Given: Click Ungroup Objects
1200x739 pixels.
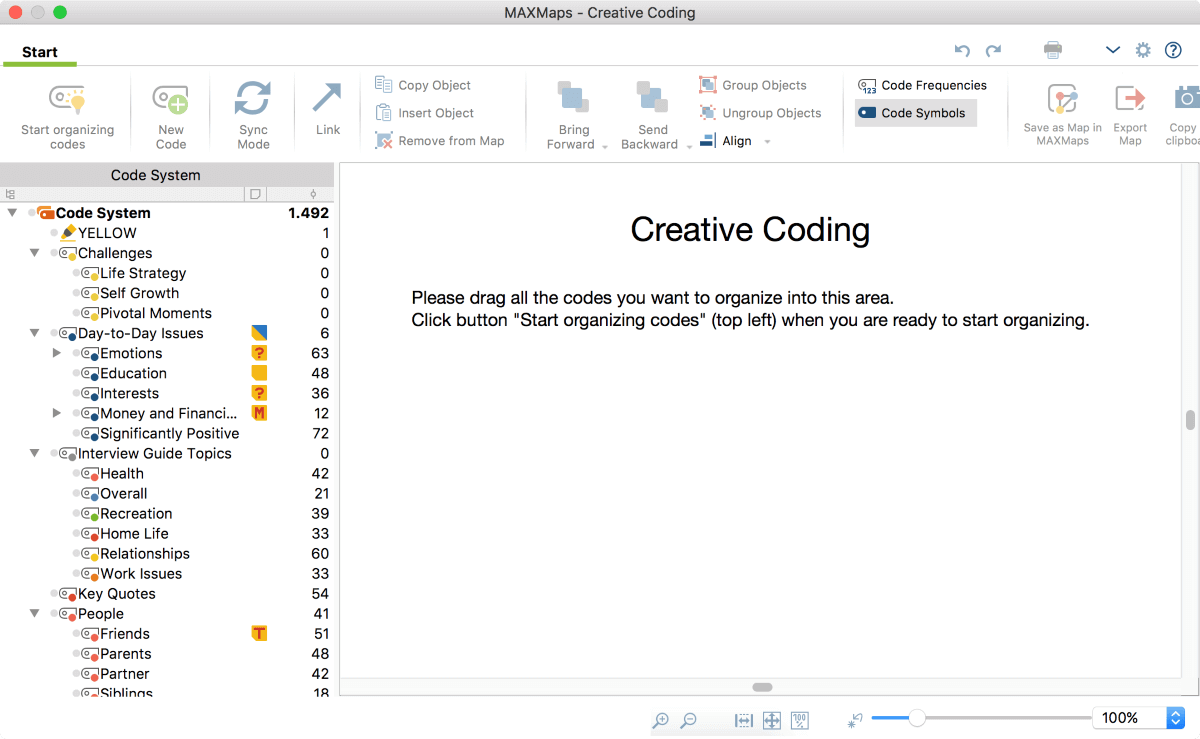Looking at the screenshot, I should [760, 113].
